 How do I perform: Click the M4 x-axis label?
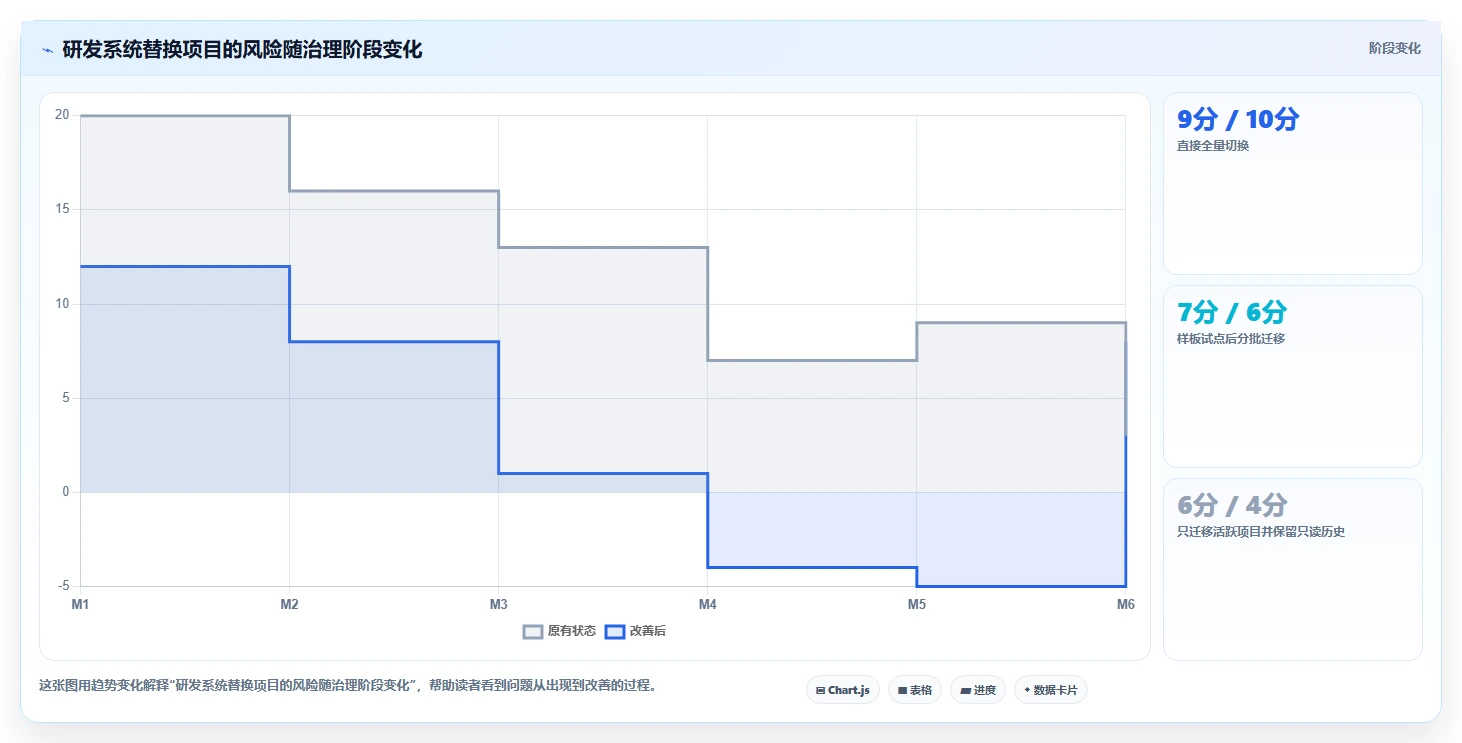707,604
